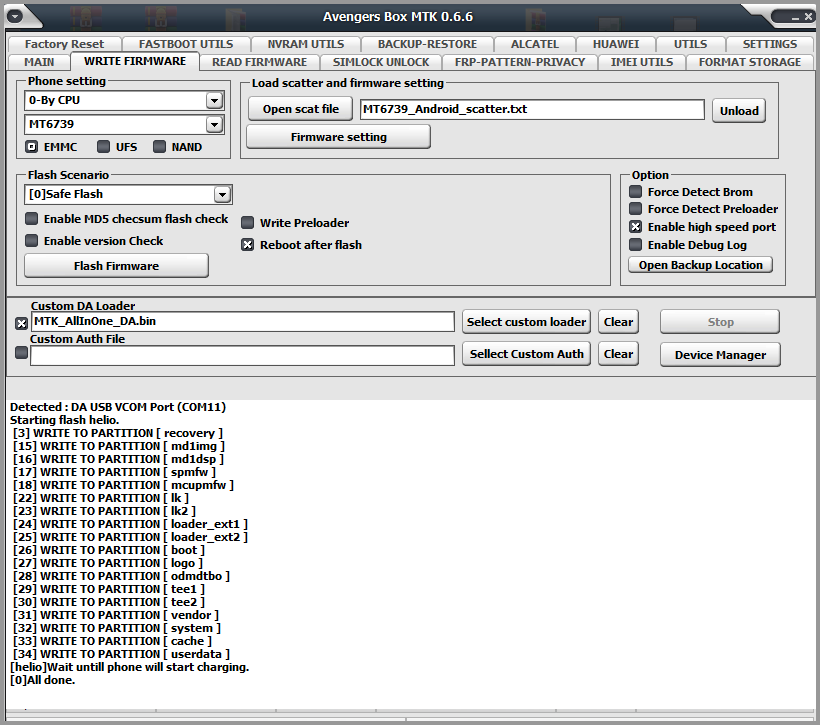Click log line 'Starting flash helio.'
This screenshot has height=725, width=820.
tap(64, 420)
